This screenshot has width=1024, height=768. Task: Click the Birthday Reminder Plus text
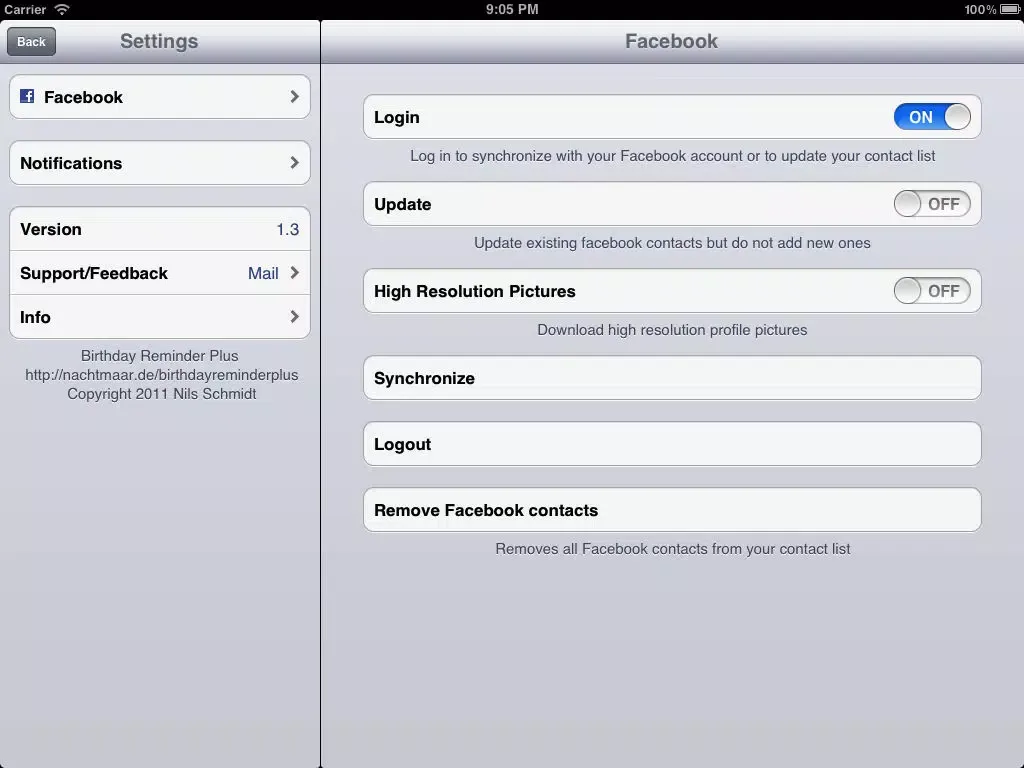point(159,356)
